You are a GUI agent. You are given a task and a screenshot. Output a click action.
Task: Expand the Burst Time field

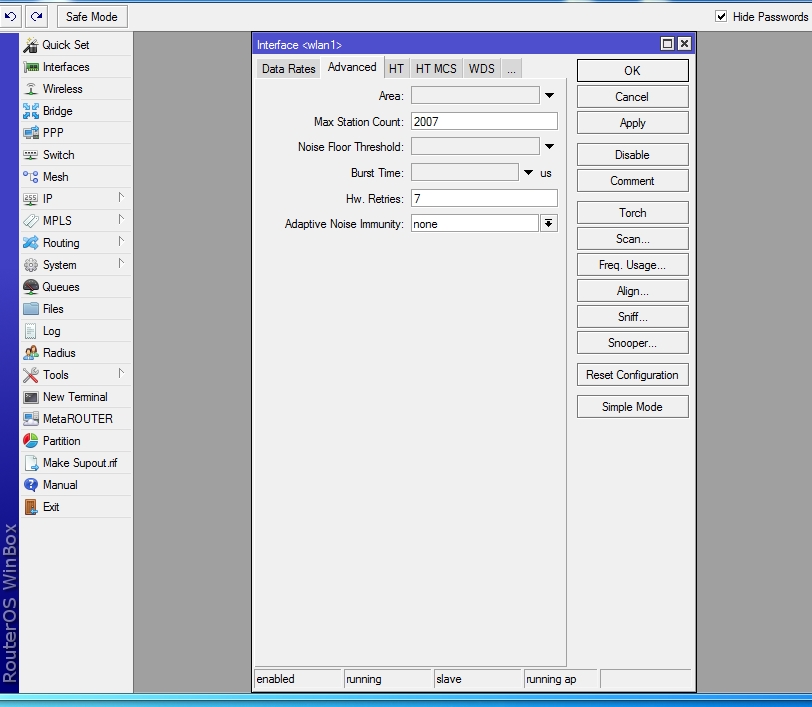point(529,173)
